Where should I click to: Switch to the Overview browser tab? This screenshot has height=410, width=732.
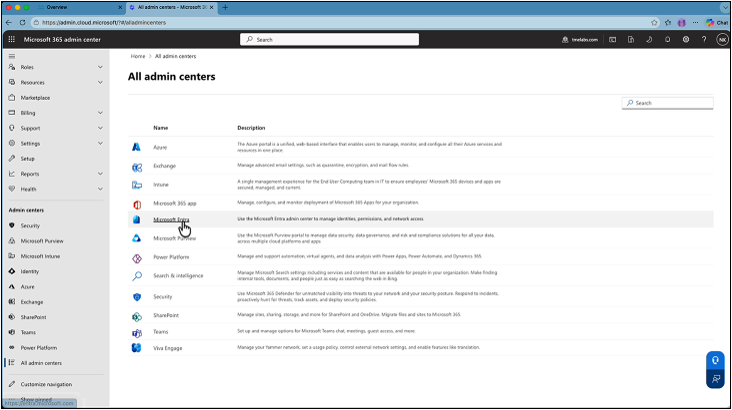(x=79, y=7)
